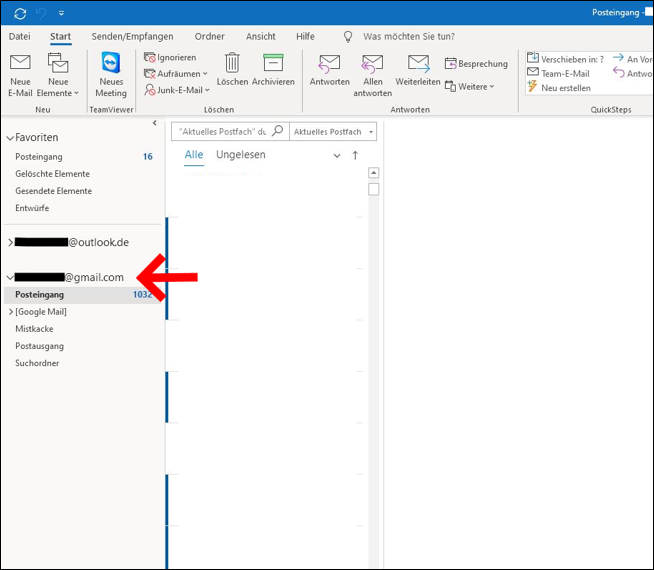Collapse the Favoriten section

click(10, 138)
